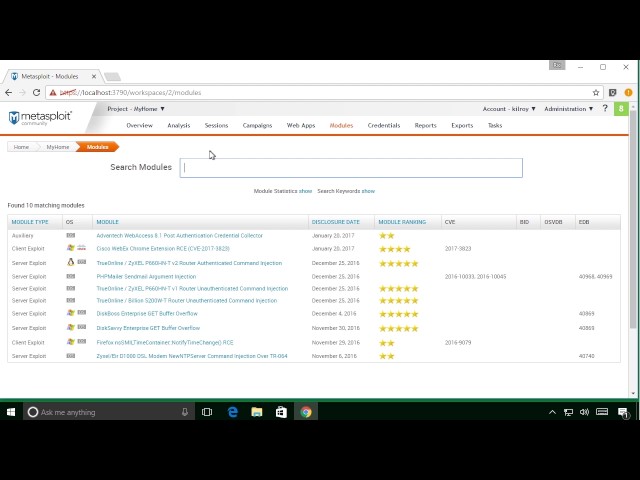The height and width of the screenshot is (480, 640).
Task: Show Module Statistics
Action: (305, 191)
